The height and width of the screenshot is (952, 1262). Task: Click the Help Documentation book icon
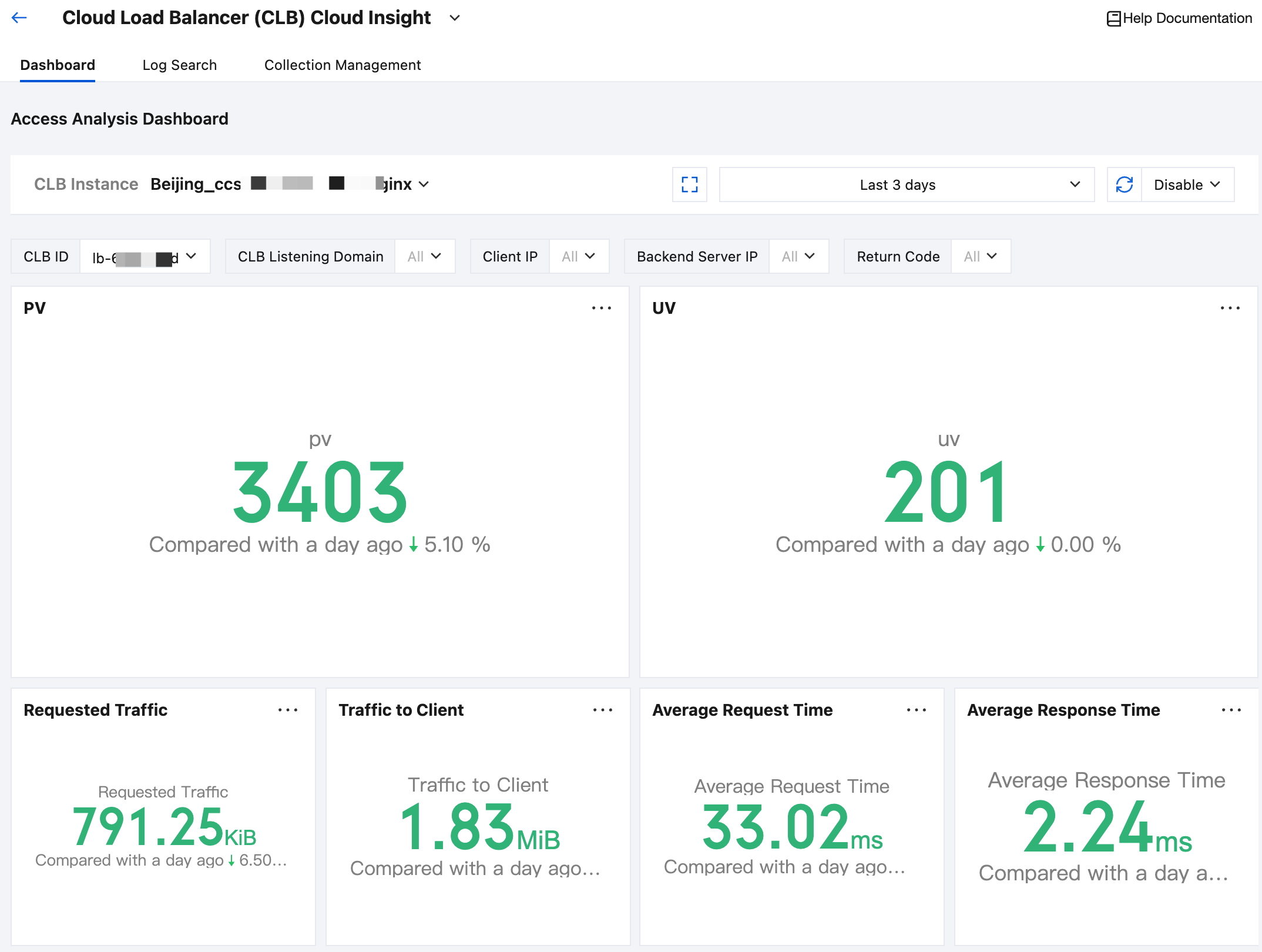(1113, 19)
